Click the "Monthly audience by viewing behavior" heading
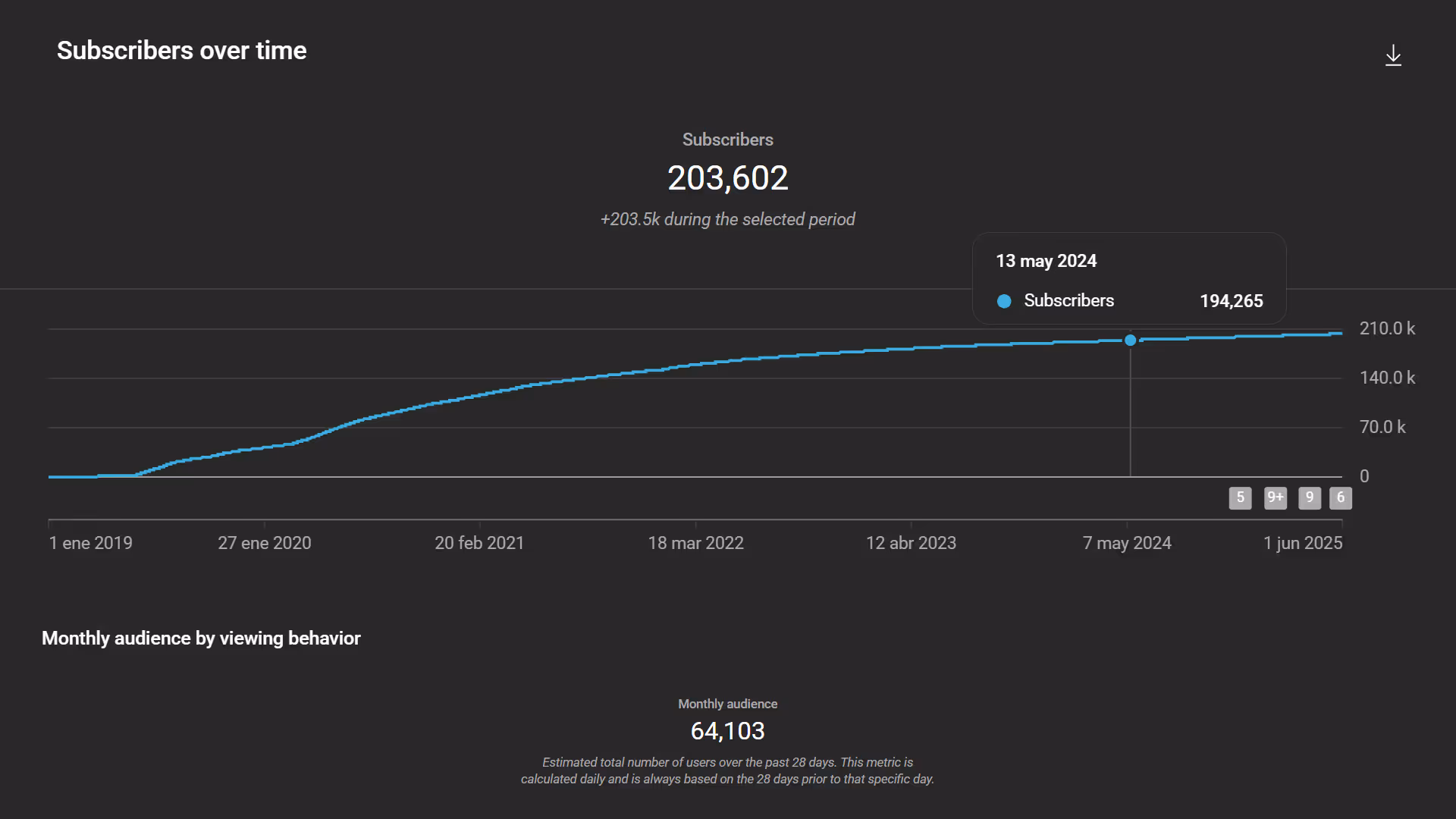 (x=201, y=638)
